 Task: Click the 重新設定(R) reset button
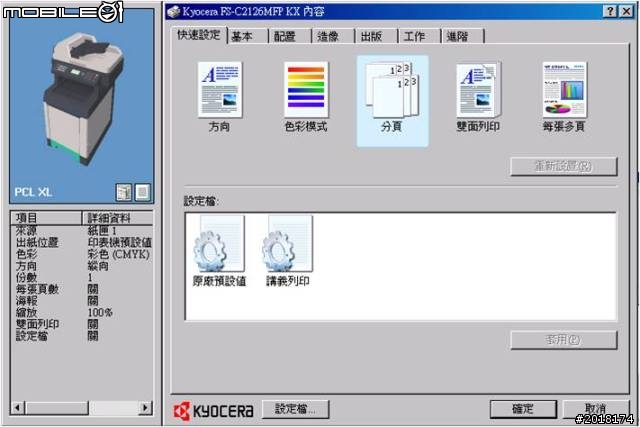pos(564,166)
